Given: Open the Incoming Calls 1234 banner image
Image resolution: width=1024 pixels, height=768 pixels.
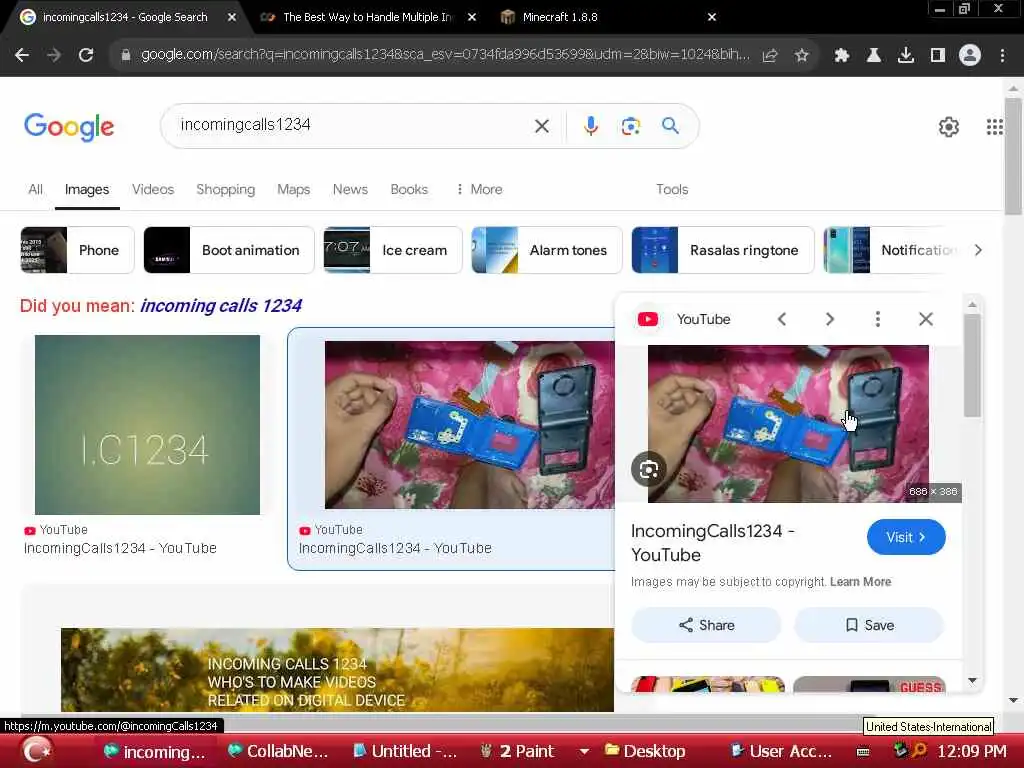Looking at the screenshot, I should [337, 669].
